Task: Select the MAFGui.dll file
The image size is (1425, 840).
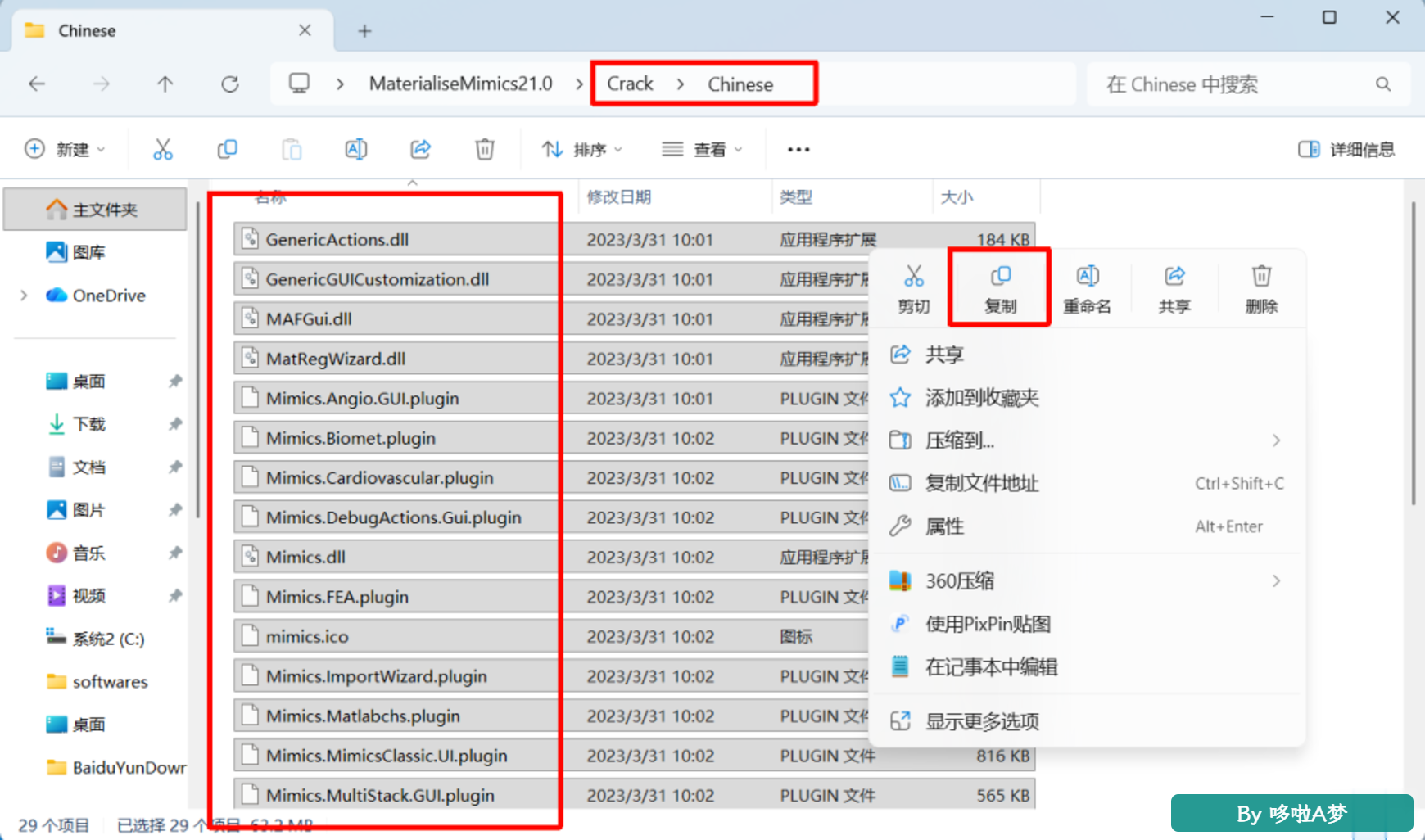Action: click(550, 318)
